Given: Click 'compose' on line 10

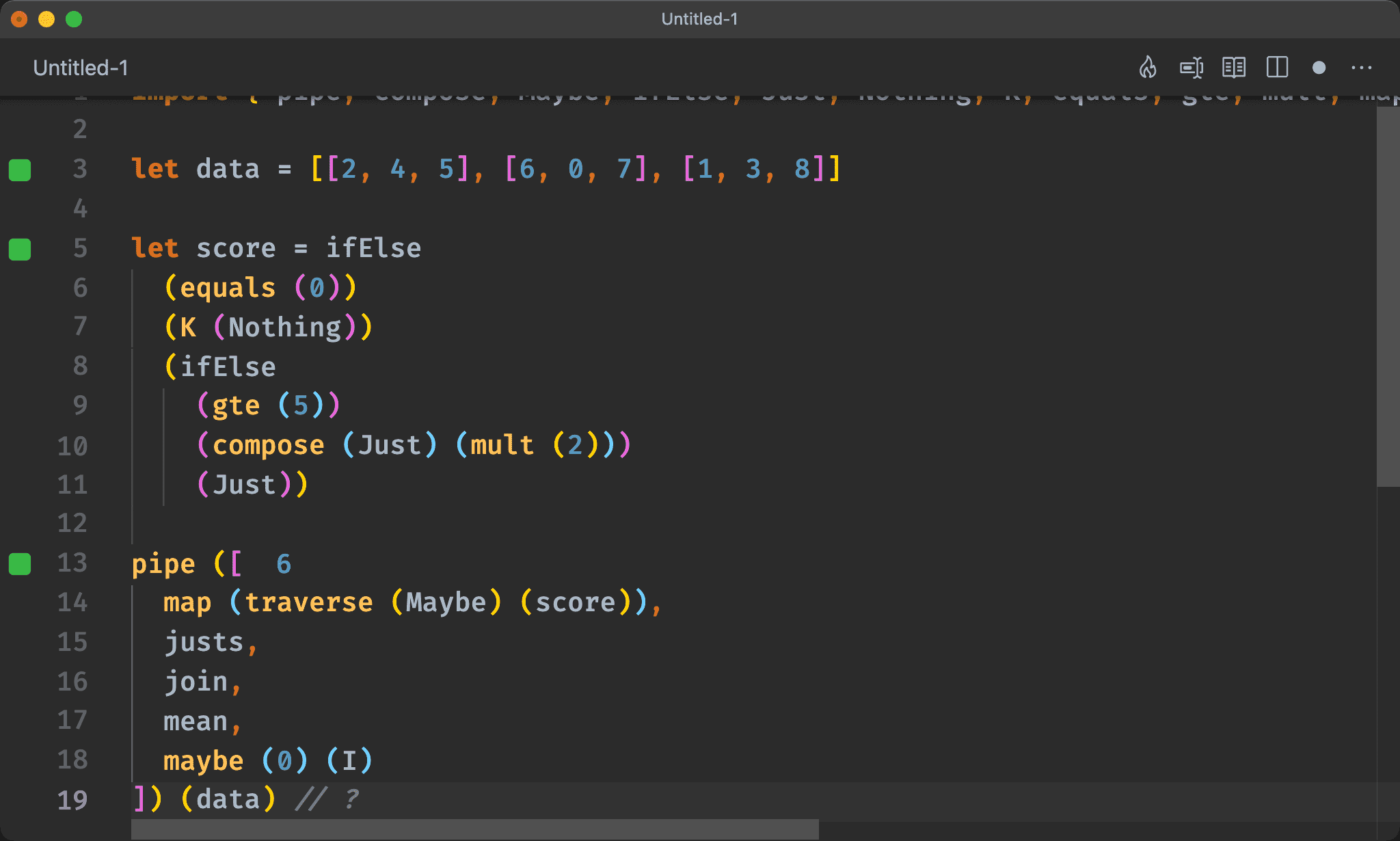Looking at the screenshot, I should coord(268,445).
